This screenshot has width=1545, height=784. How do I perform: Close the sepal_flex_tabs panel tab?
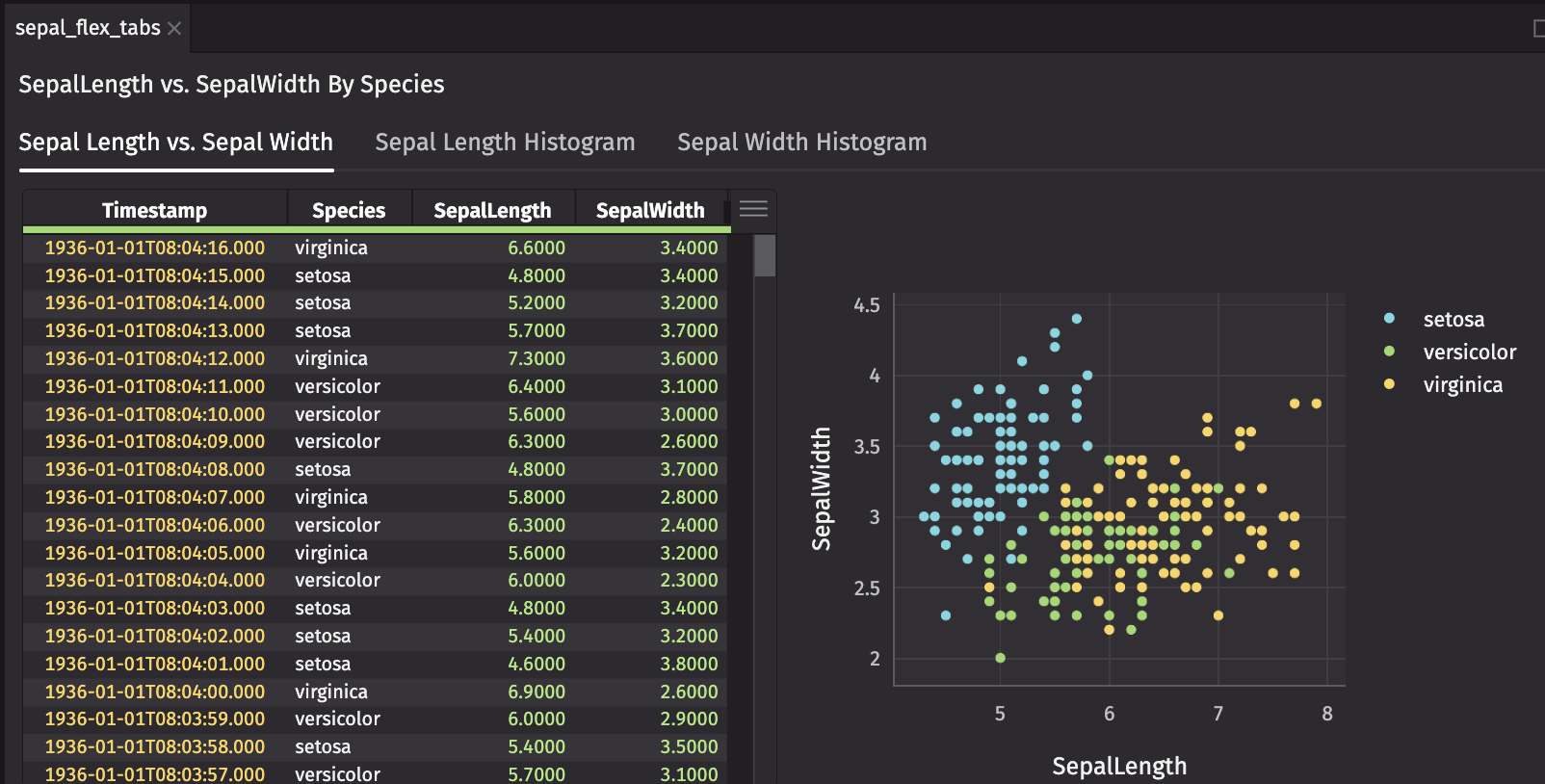(174, 29)
